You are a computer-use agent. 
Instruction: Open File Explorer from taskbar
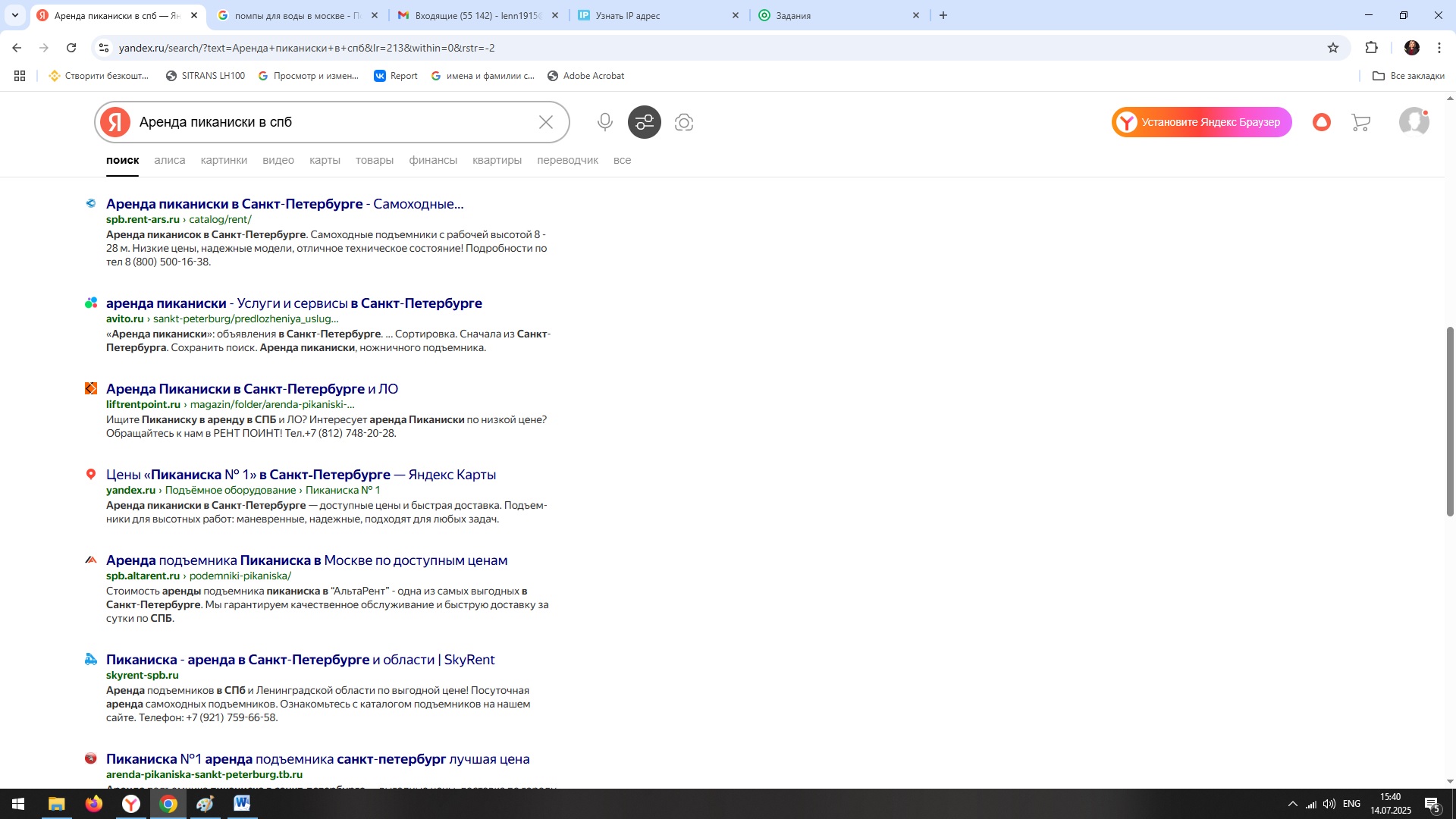pyautogui.click(x=57, y=804)
